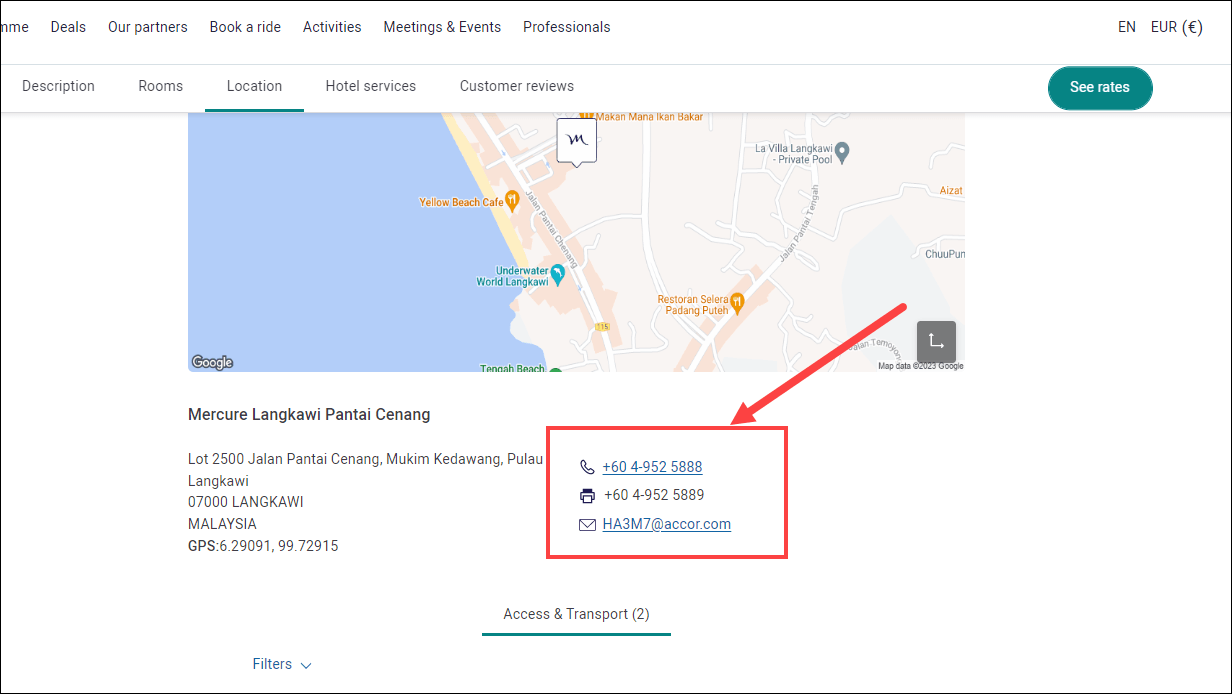Click the Google logo on the map
The width and height of the screenshot is (1232, 694).
tap(212, 362)
